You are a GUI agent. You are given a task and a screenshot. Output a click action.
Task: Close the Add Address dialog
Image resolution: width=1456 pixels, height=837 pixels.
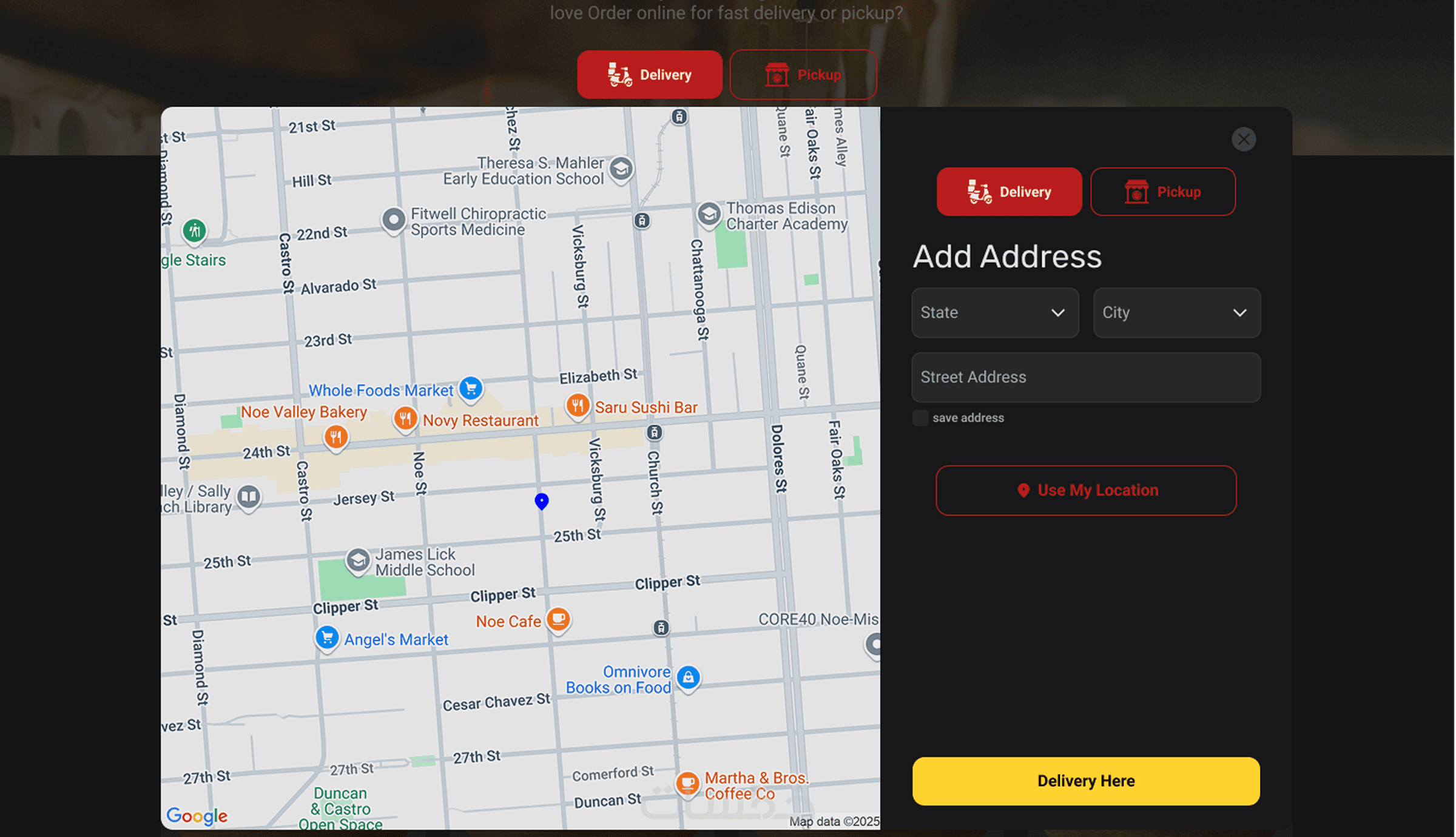coord(1243,139)
